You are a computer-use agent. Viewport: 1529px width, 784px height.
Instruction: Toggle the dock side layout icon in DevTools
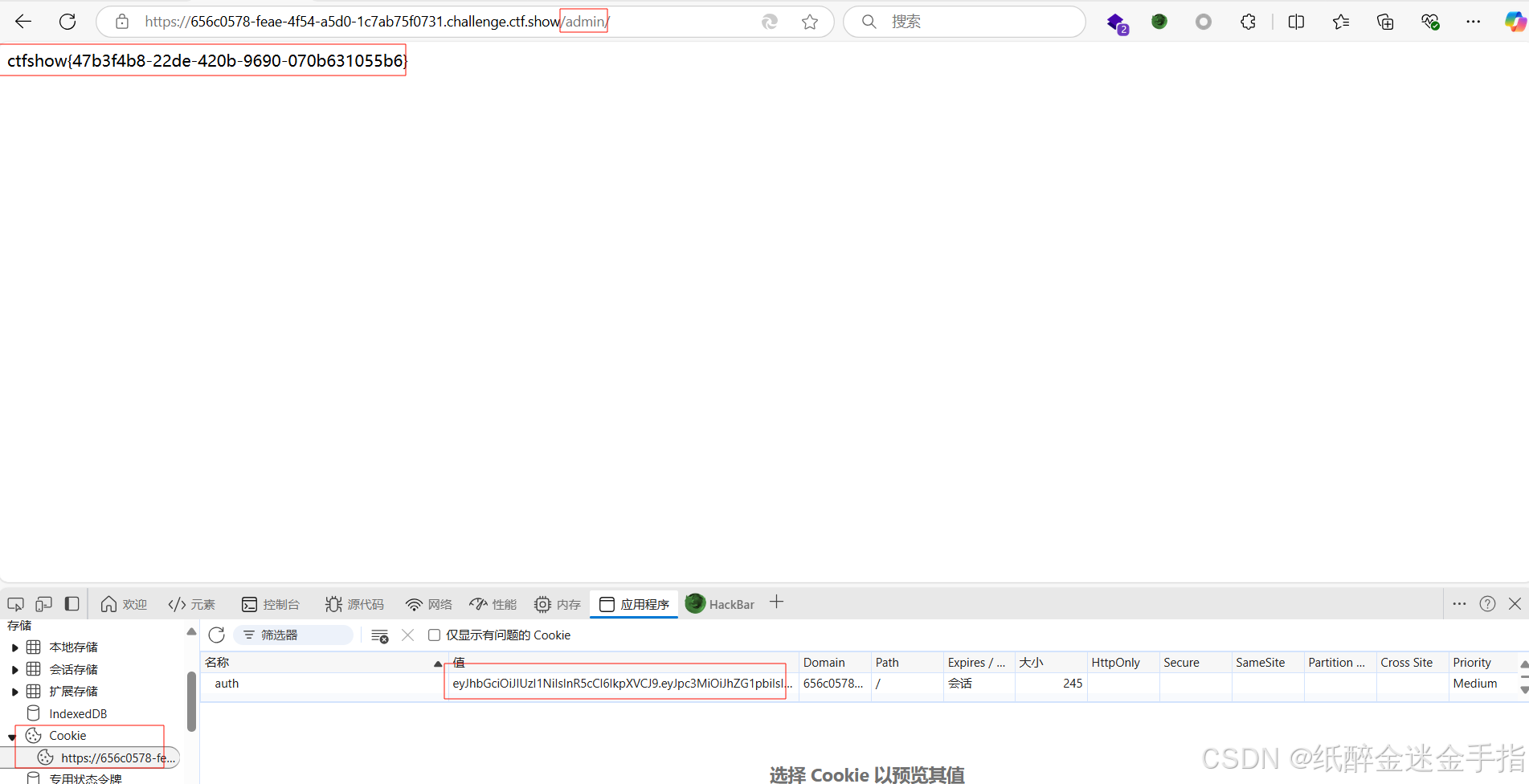[x=72, y=603]
